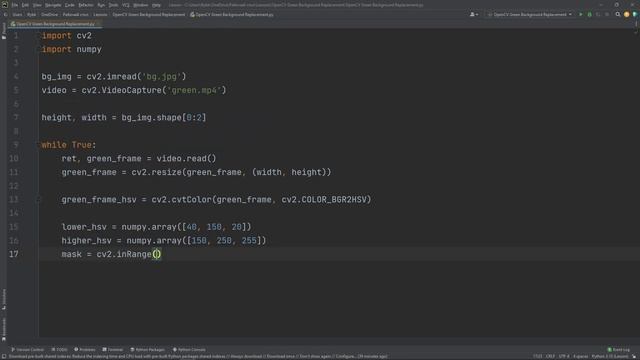
Task: Open the Project tool window sidebar button
Action: 4,31
